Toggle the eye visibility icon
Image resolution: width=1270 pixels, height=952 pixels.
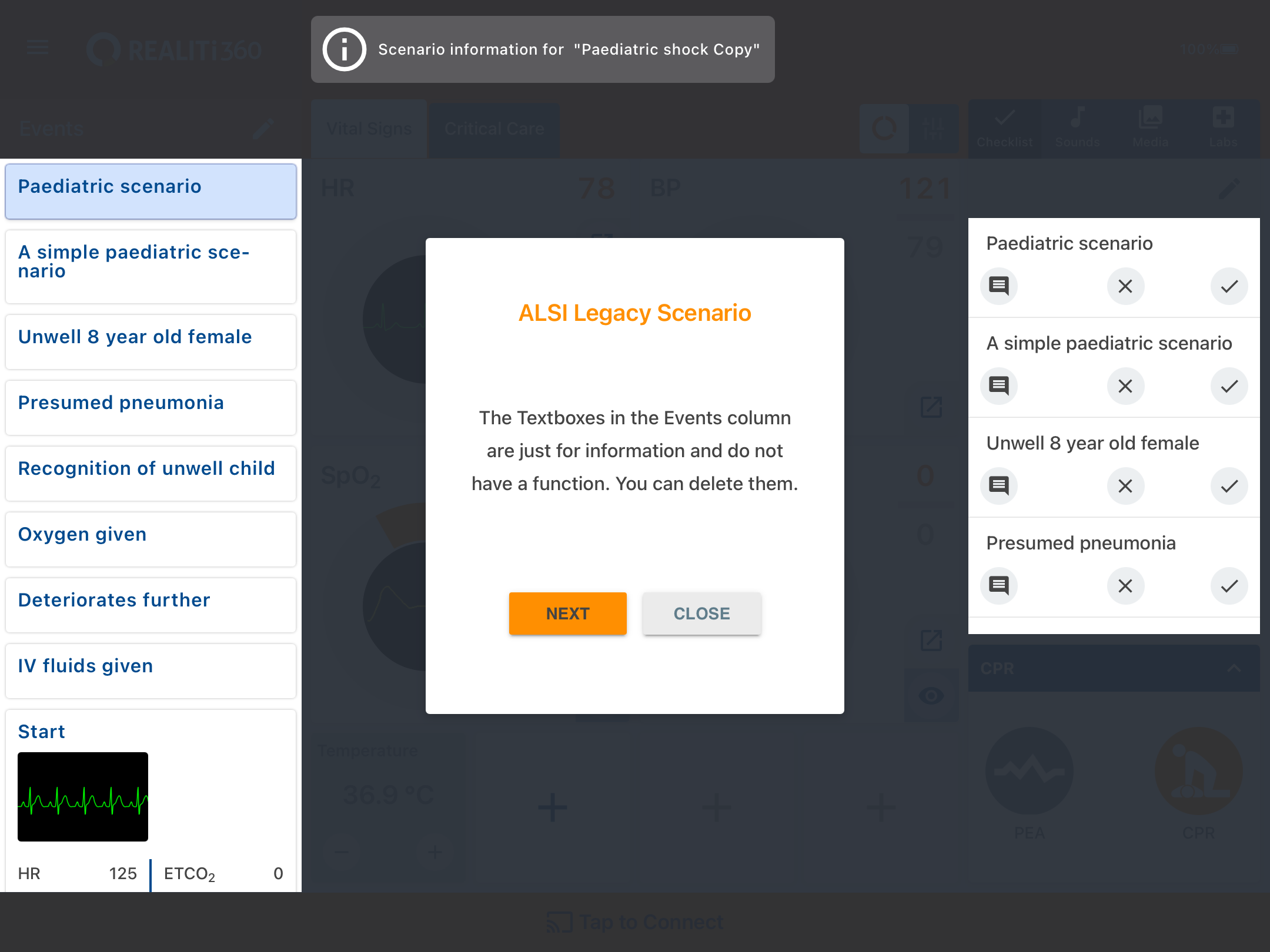click(931, 696)
